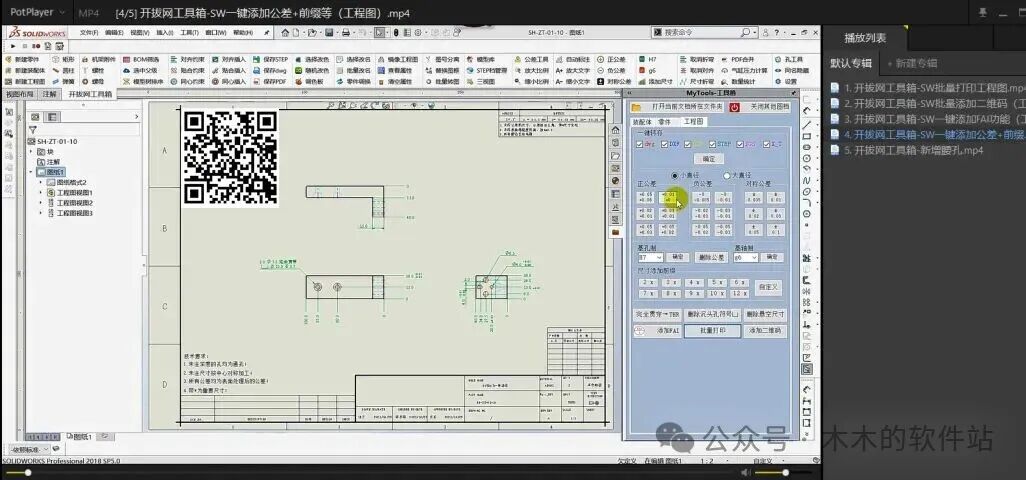
Task: Click the 批量打印 button
Action: 713,330
